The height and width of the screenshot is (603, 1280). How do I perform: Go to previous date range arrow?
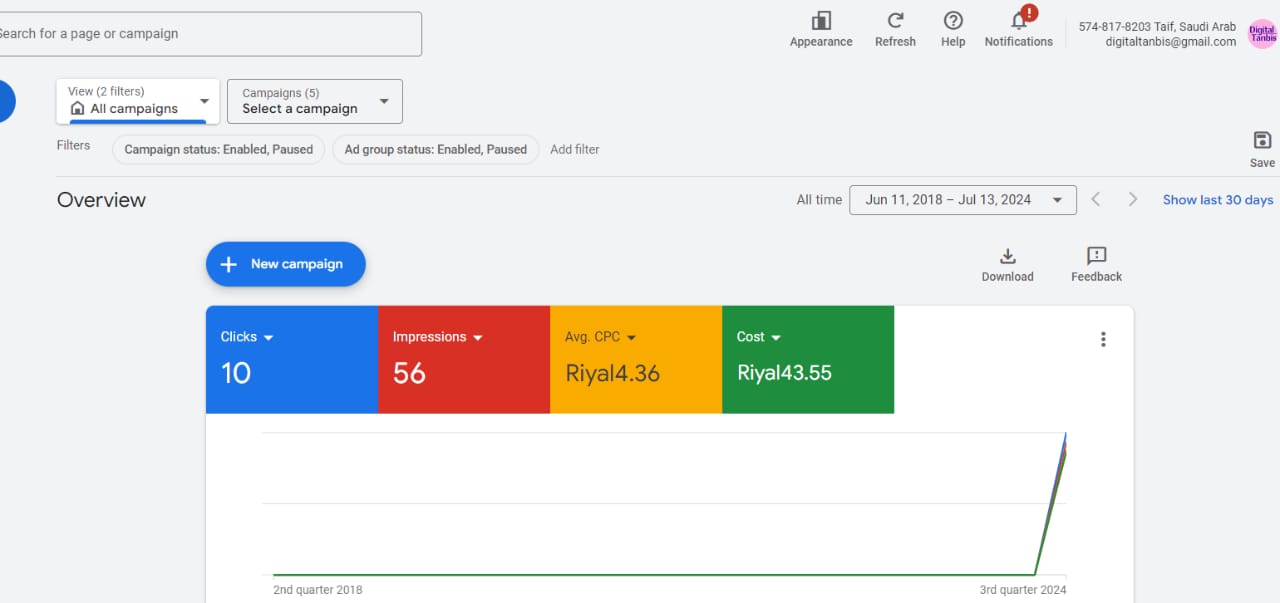(x=1096, y=200)
